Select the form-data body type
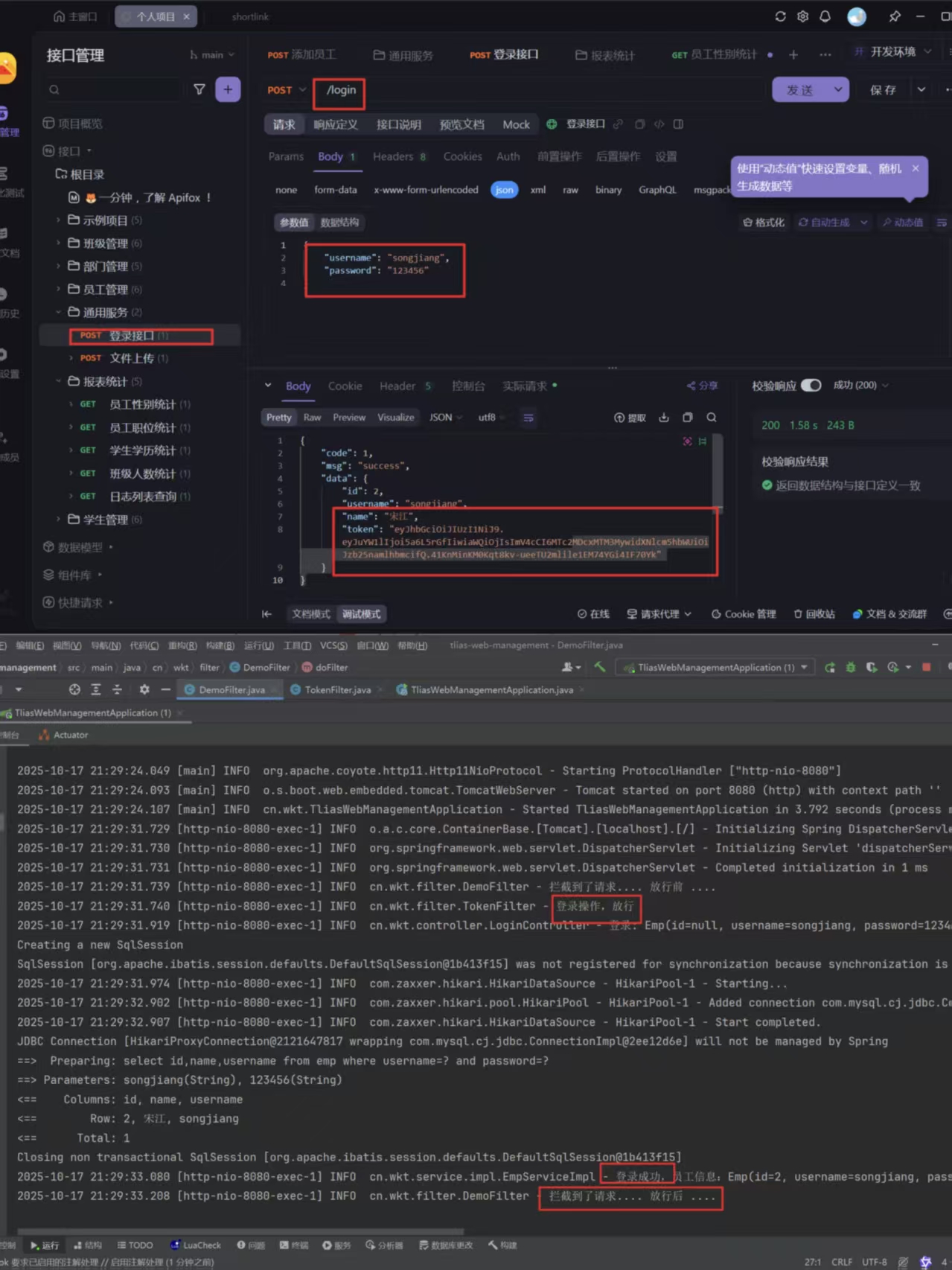The image size is (952, 1270). click(x=335, y=190)
